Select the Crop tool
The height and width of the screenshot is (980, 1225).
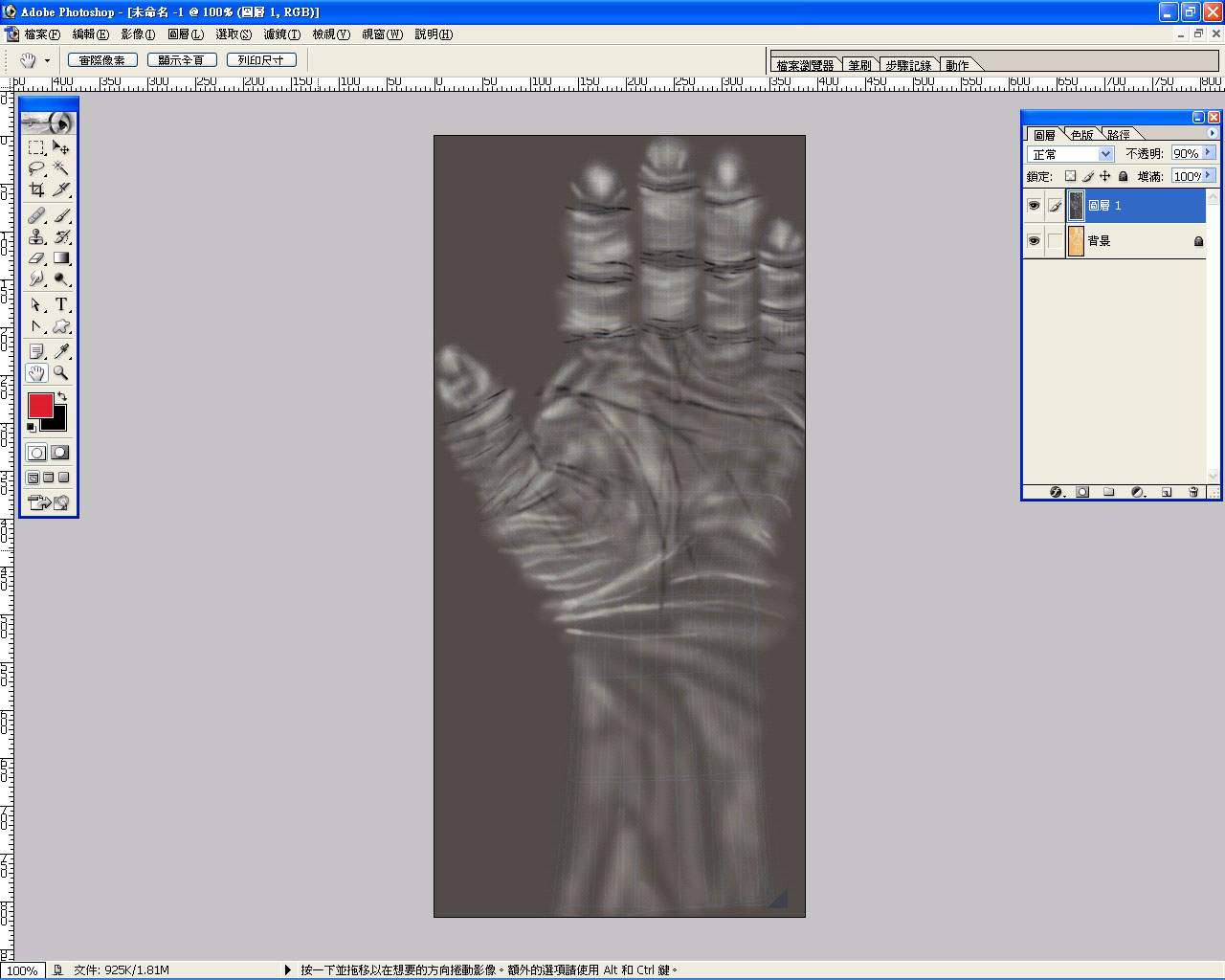(36, 189)
